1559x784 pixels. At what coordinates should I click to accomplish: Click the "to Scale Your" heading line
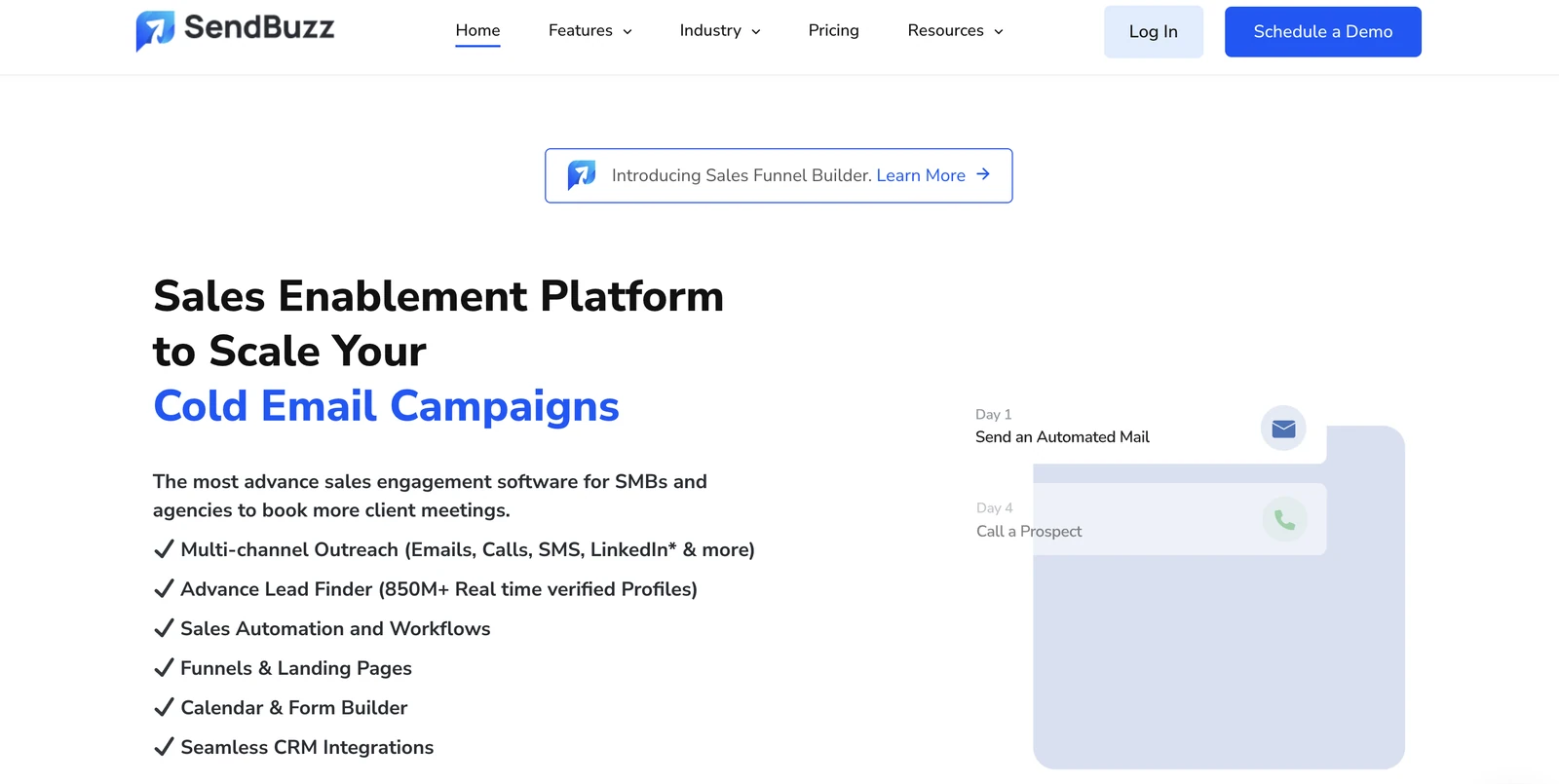click(289, 351)
